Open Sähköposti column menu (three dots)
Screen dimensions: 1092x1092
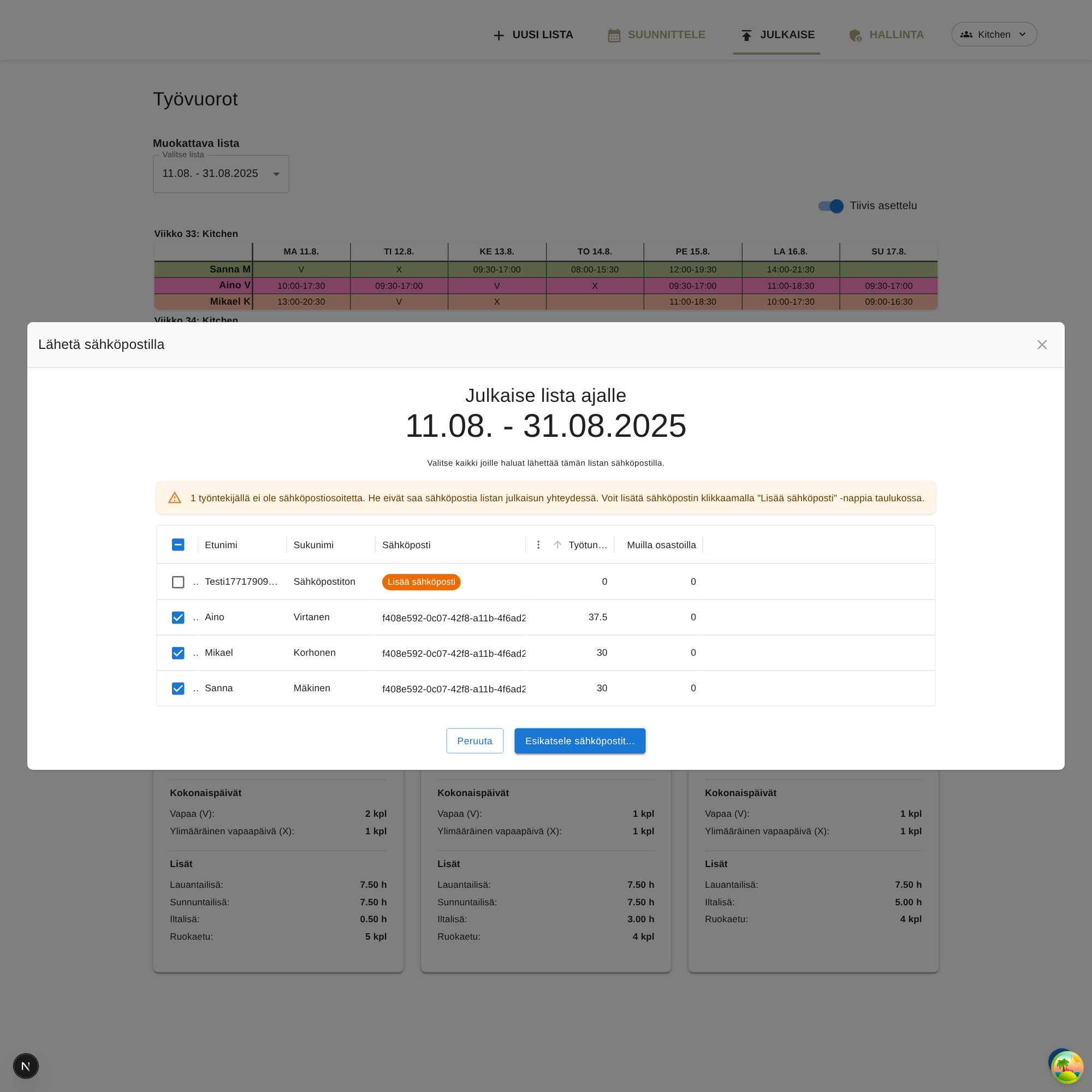pos(538,545)
